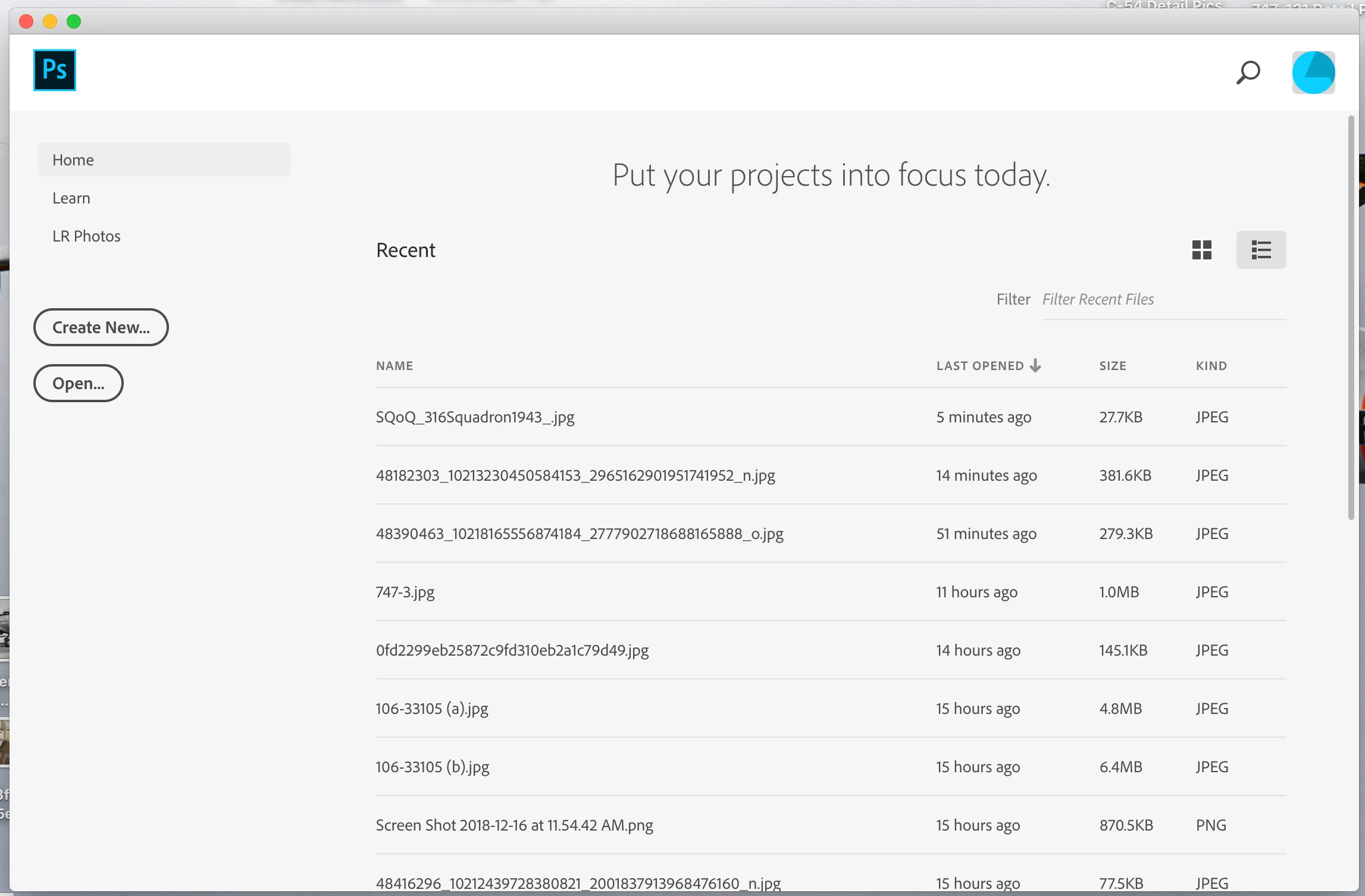Sort recent files by Kind column
The height and width of the screenshot is (896, 1365).
pos(1211,366)
